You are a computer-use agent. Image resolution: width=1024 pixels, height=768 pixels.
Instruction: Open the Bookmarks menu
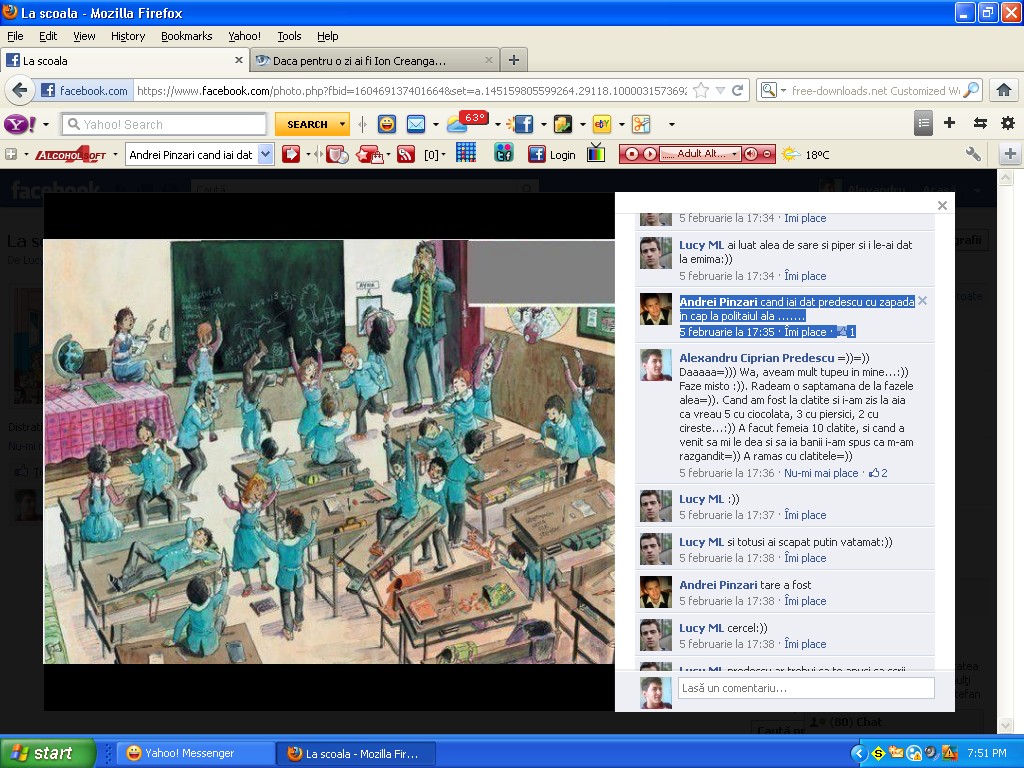pos(187,36)
